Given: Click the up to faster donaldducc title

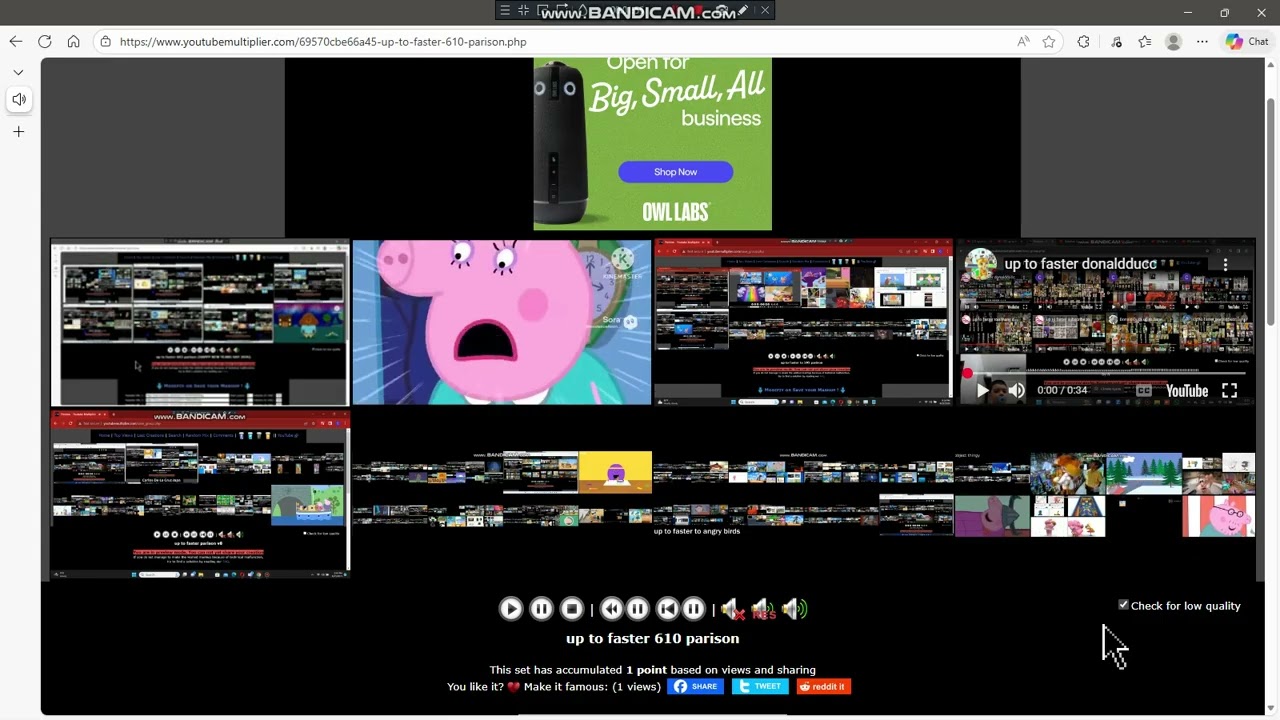Looking at the screenshot, I should coord(1080,264).
